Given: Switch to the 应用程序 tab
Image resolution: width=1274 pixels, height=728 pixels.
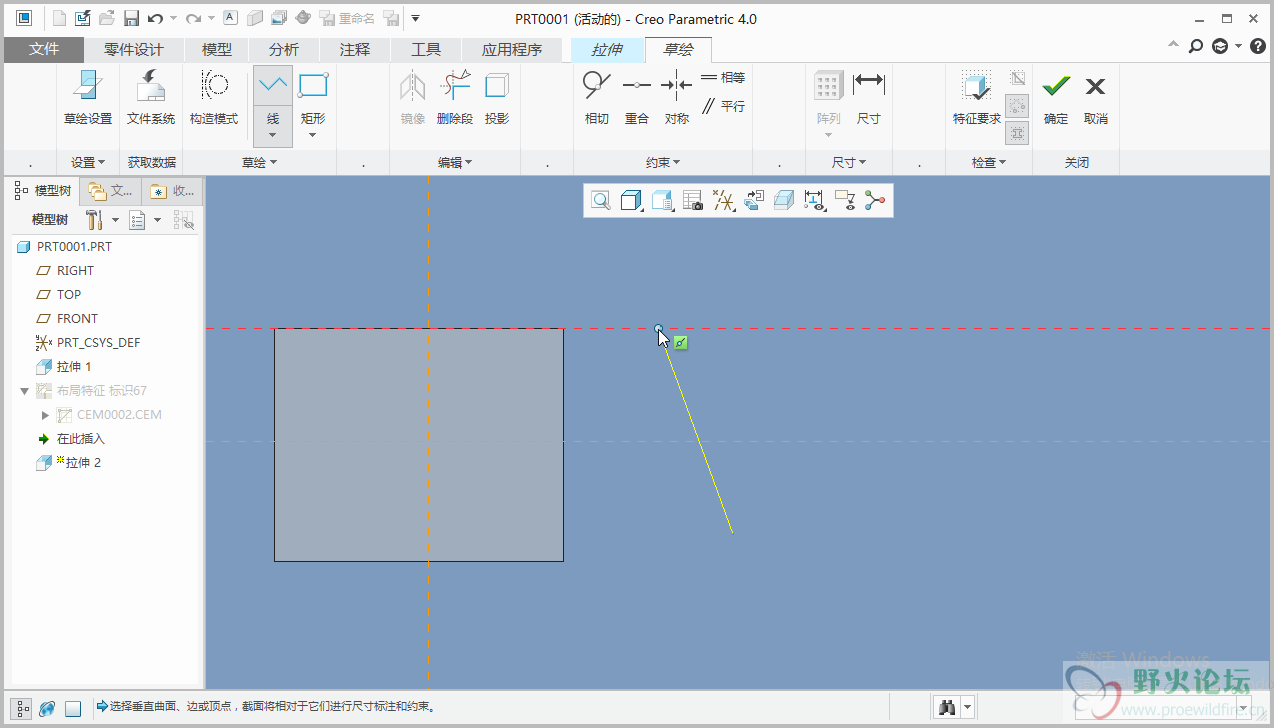Looking at the screenshot, I should [512, 49].
